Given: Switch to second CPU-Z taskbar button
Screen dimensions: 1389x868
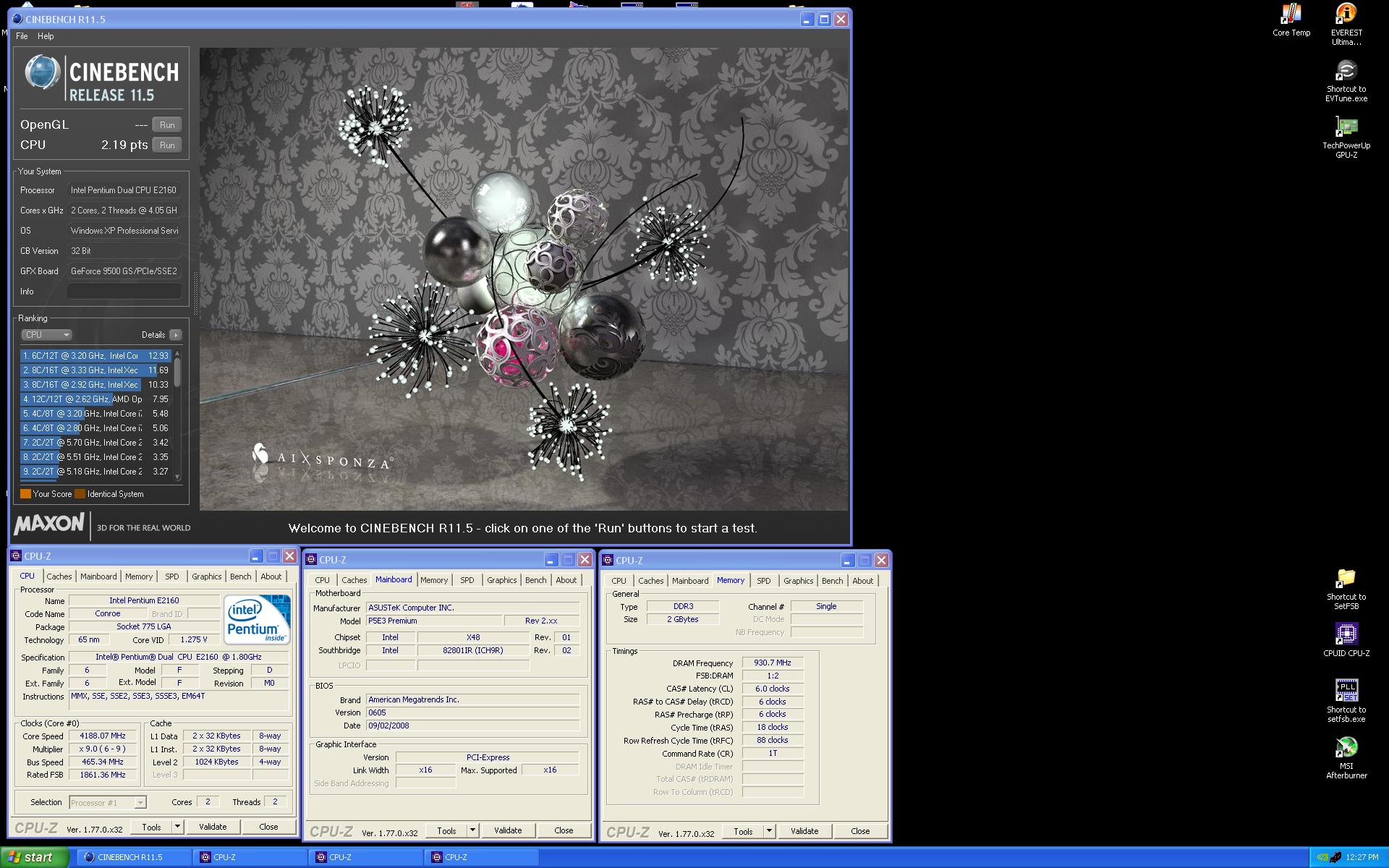Looking at the screenshot, I should tap(365, 857).
